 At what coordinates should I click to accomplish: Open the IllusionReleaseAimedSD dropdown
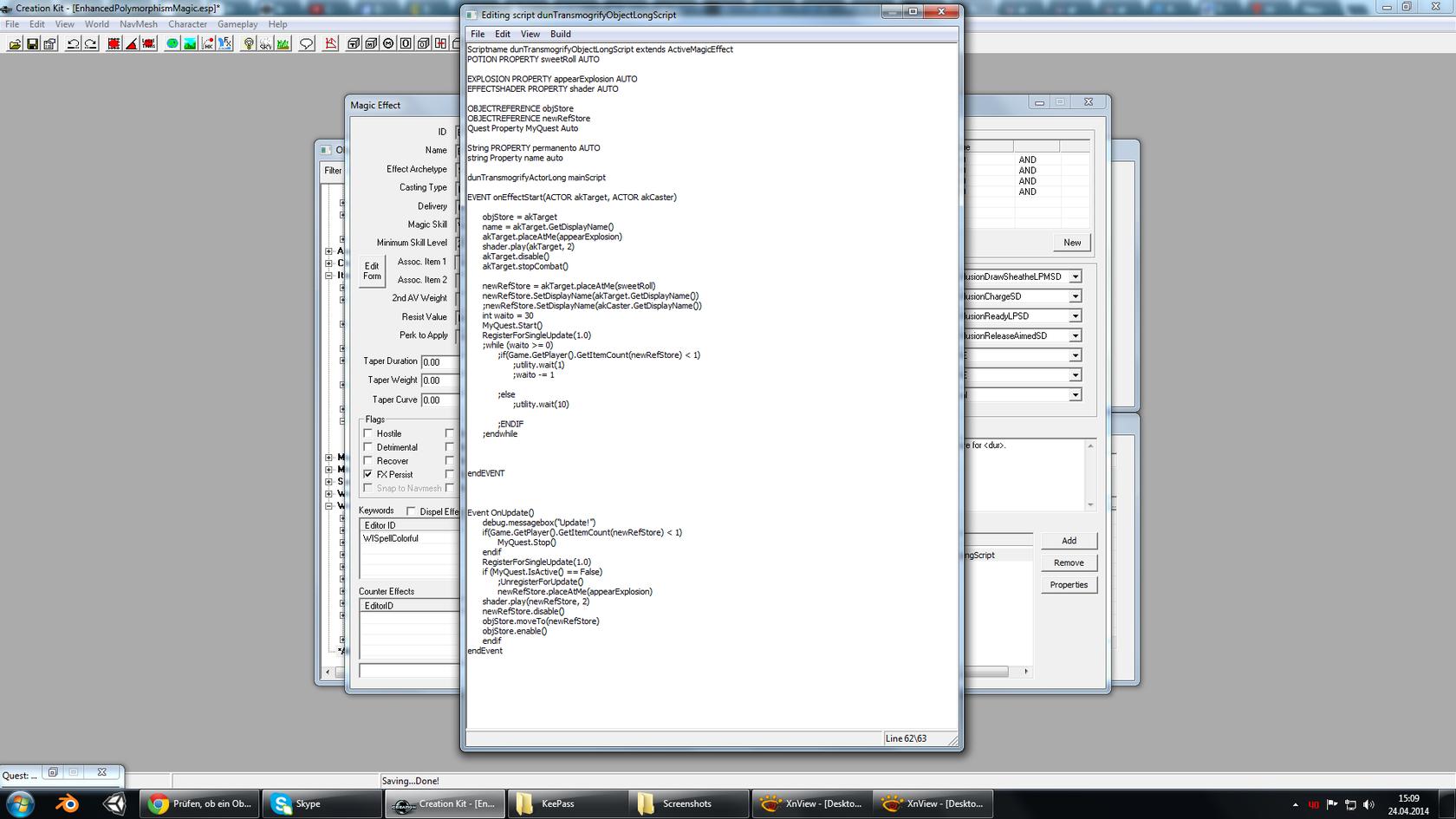(x=1075, y=335)
